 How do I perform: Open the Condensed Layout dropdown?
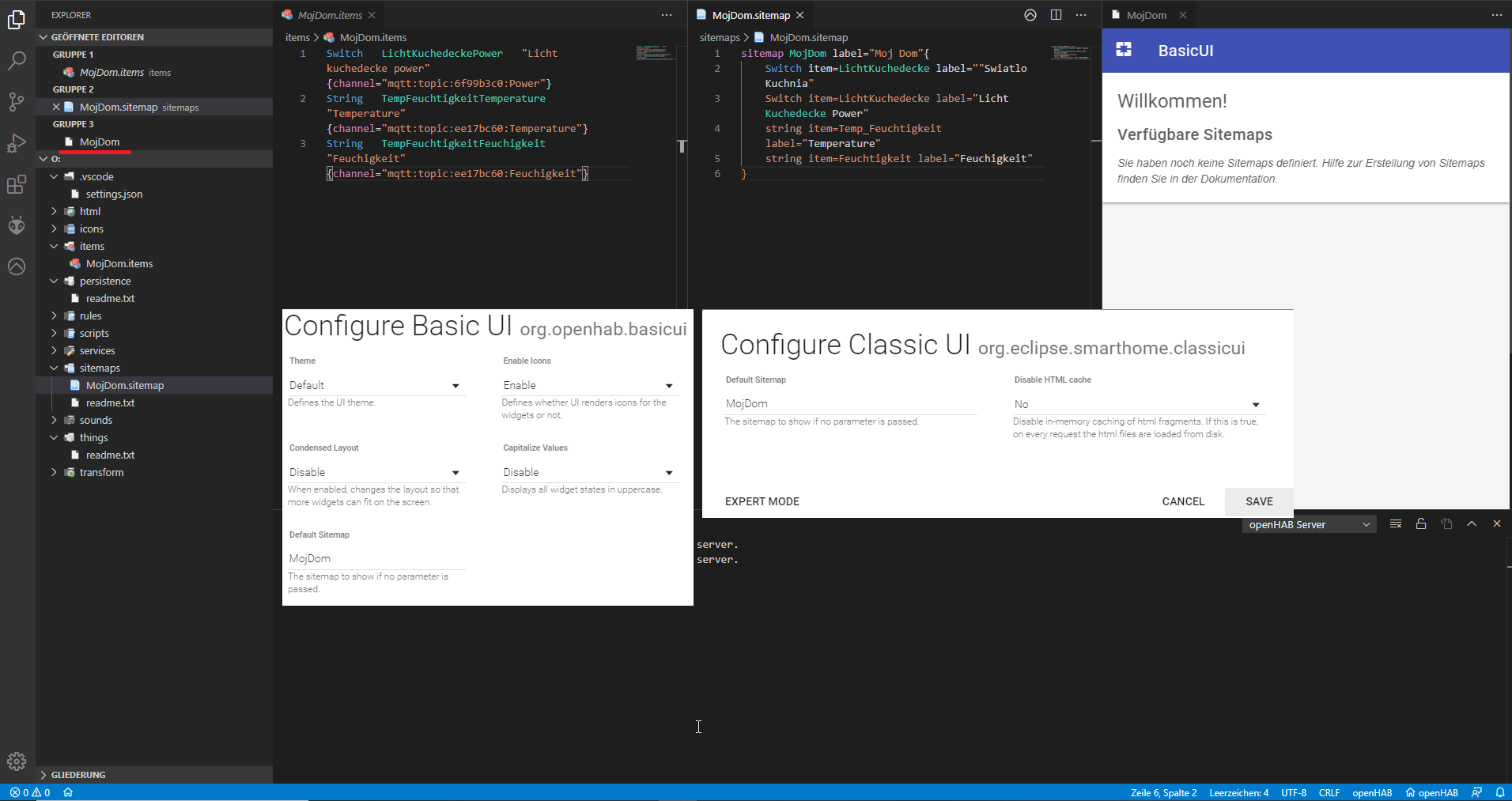(375, 472)
